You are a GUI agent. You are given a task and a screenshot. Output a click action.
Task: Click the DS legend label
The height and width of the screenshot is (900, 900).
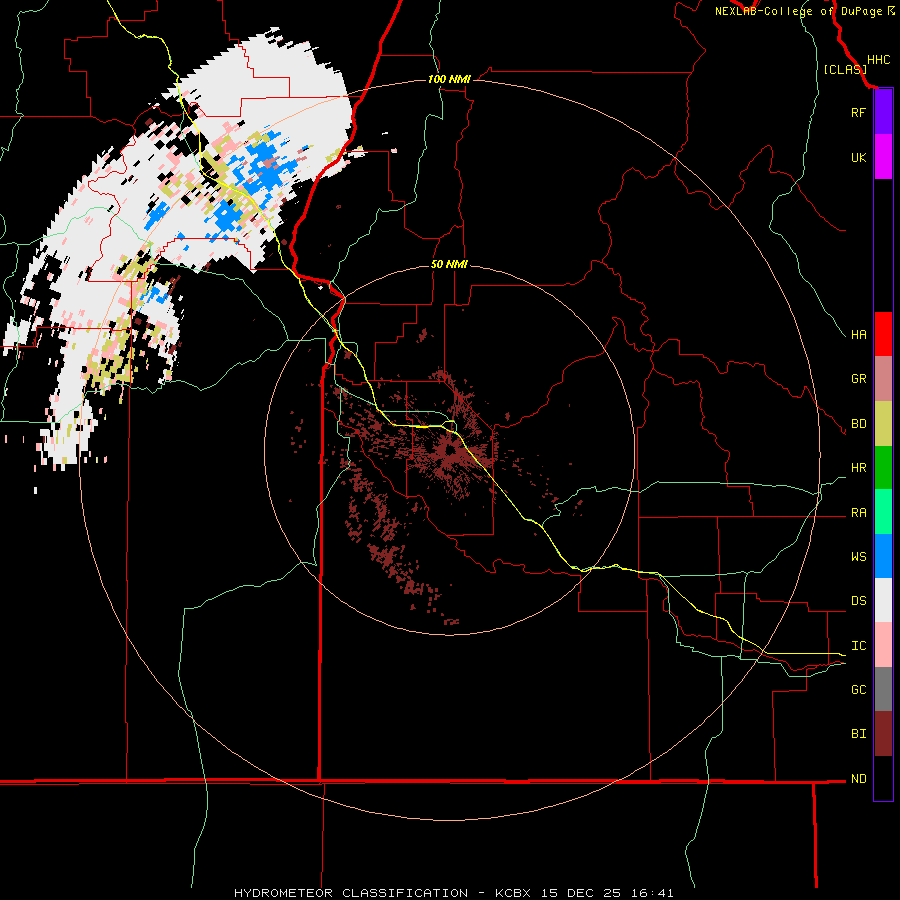858,600
